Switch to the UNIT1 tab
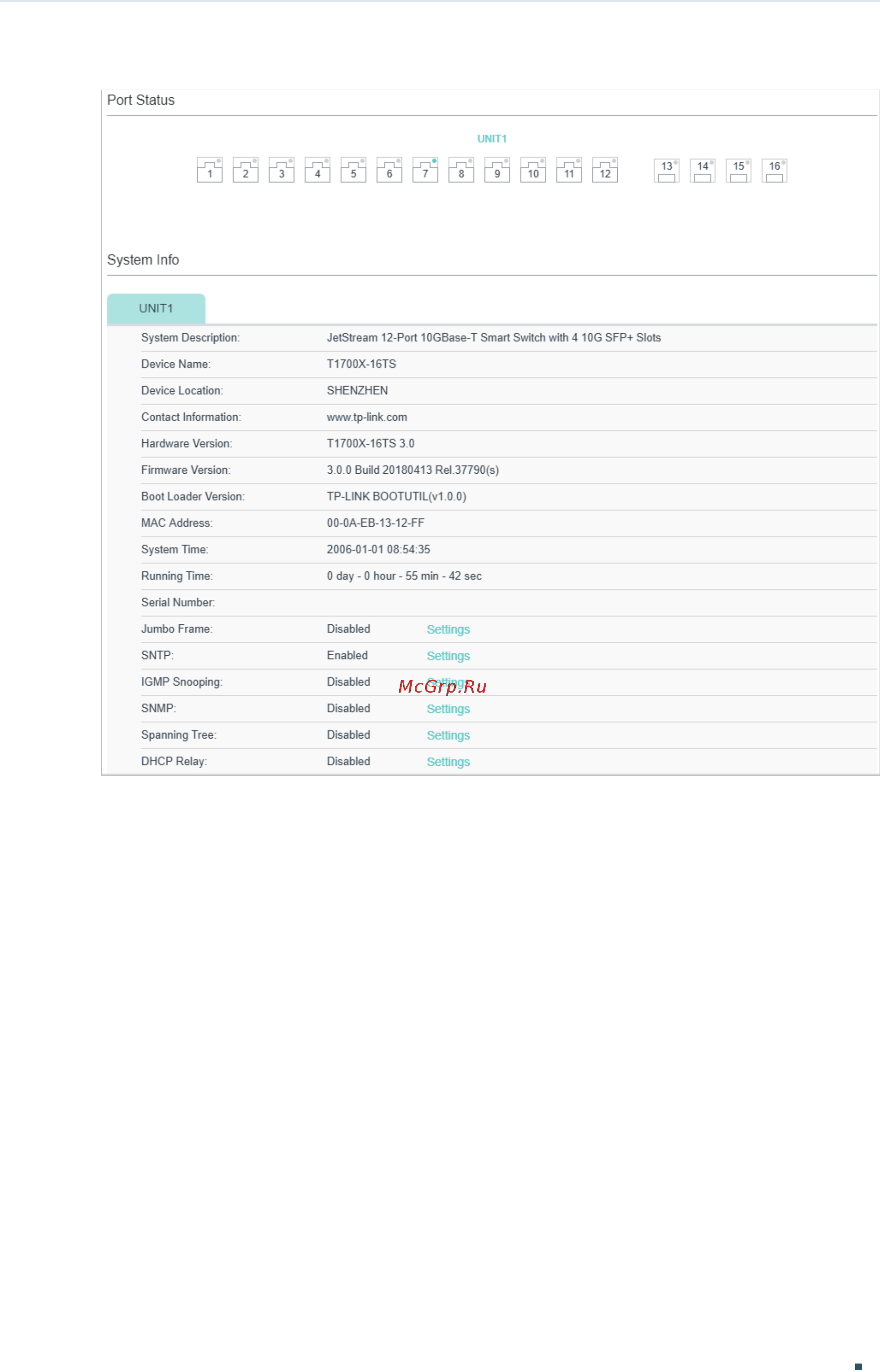 (x=156, y=309)
